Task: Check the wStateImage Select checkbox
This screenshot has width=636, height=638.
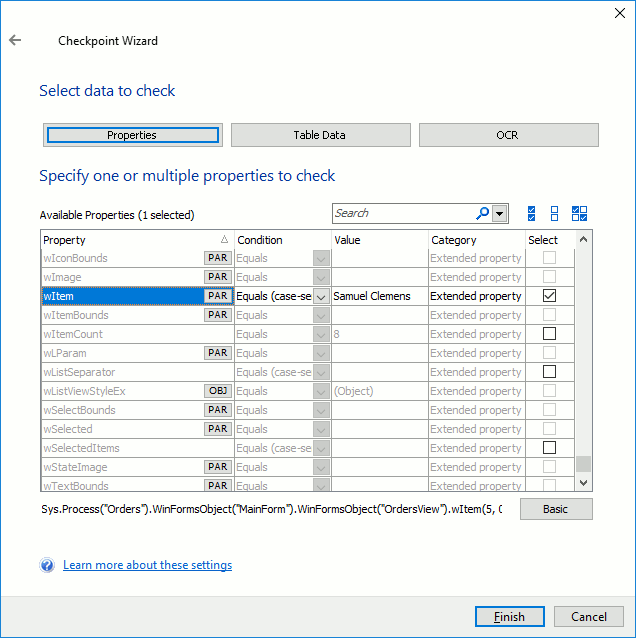Action: tap(549, 467)
